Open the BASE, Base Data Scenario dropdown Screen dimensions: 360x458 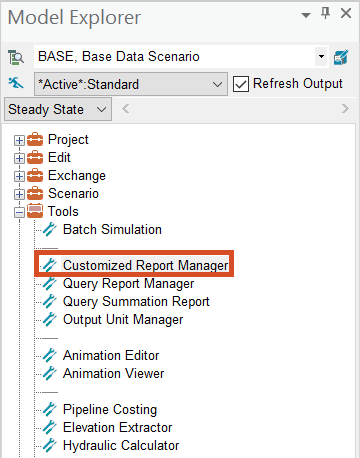pos(321,56)
